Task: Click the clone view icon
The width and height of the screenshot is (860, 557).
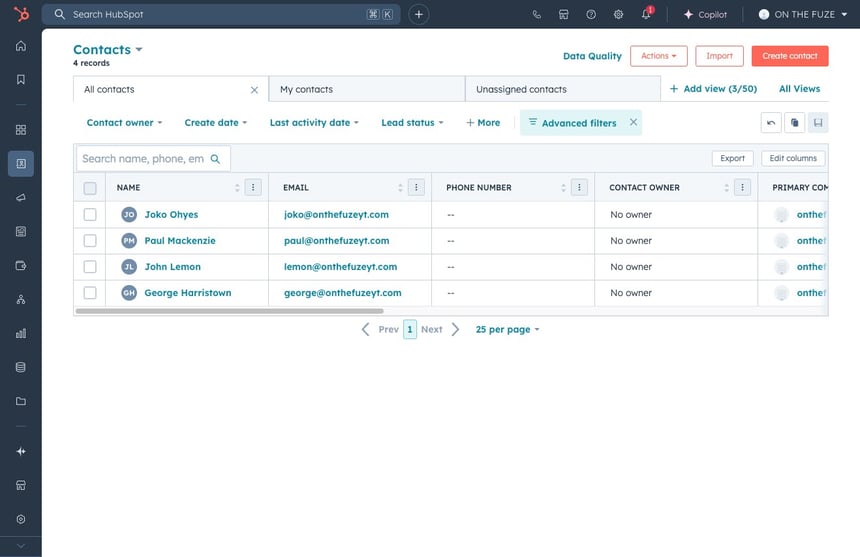Action: point(794,123)
